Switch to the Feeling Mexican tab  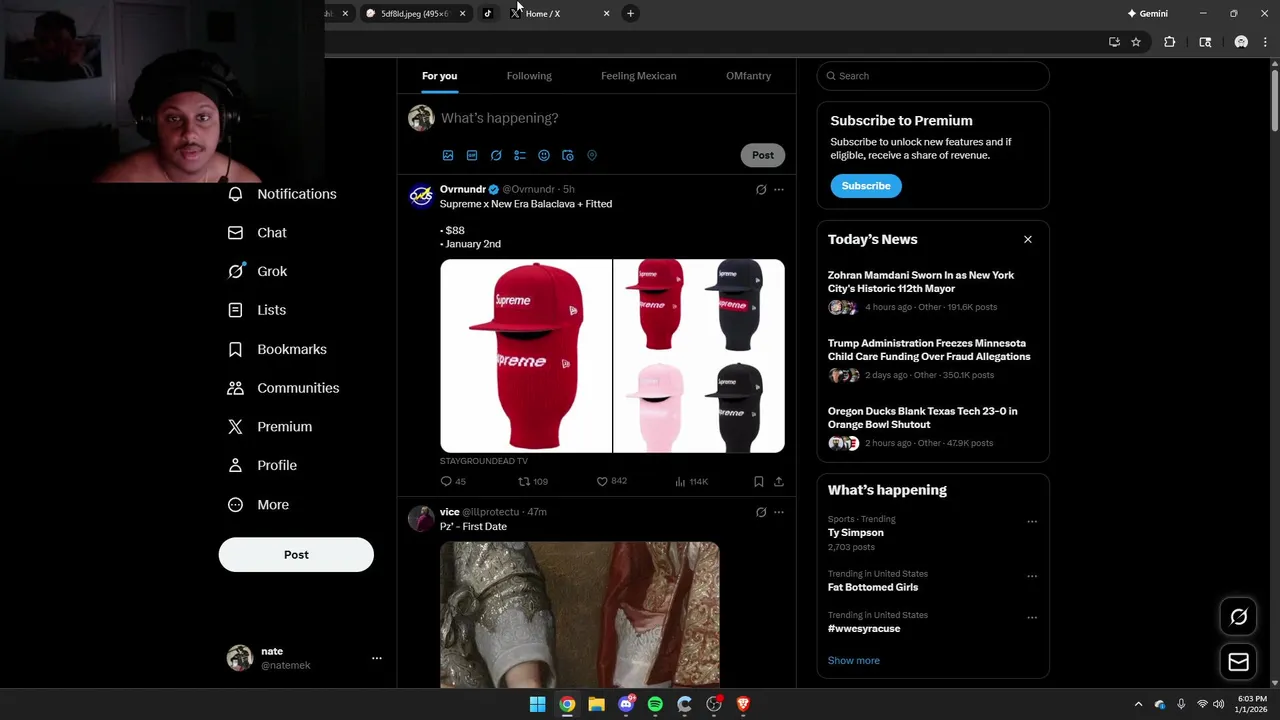pos(638,76)
